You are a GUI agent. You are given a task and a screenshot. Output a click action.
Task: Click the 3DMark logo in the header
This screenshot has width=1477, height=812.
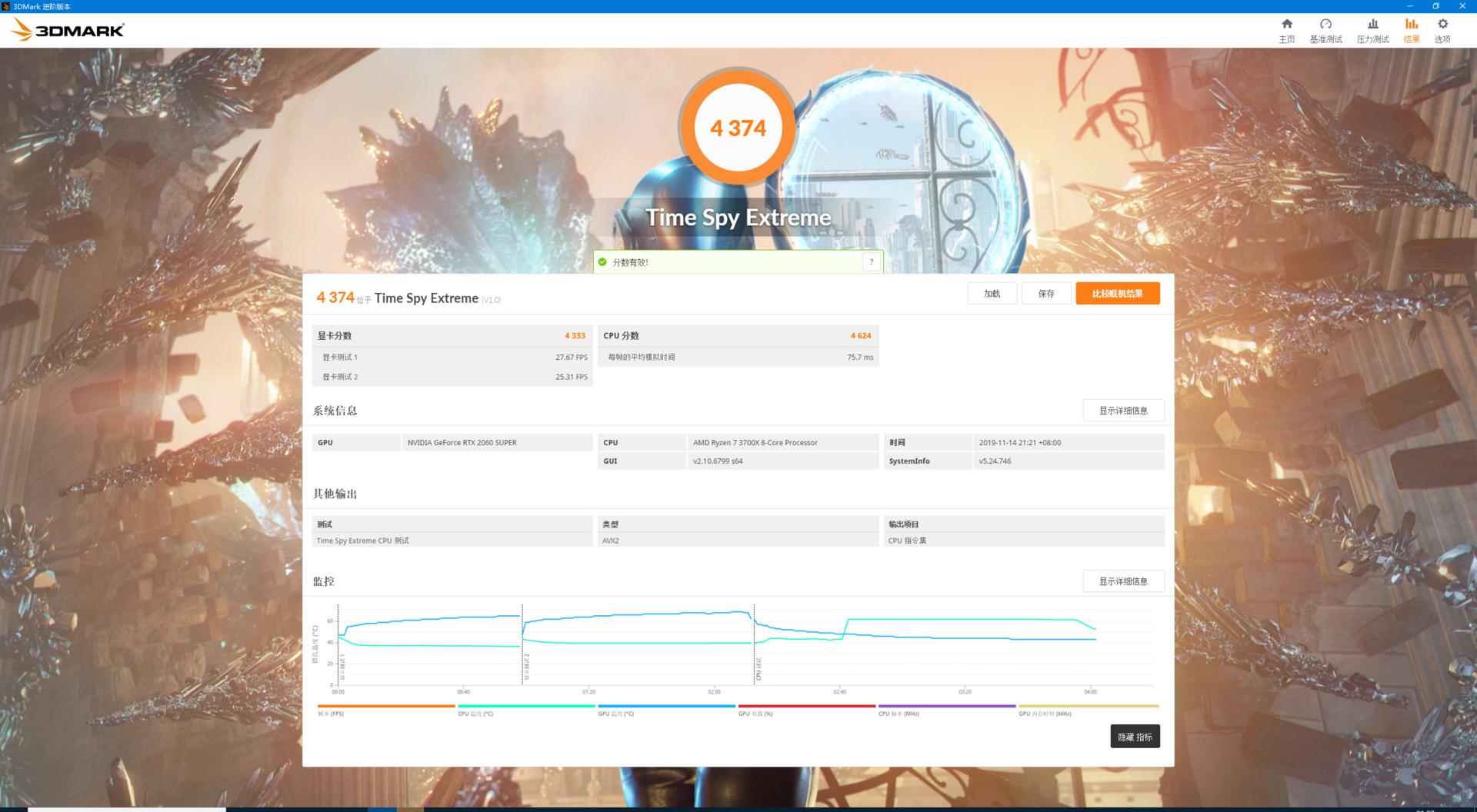click(68, 30)
